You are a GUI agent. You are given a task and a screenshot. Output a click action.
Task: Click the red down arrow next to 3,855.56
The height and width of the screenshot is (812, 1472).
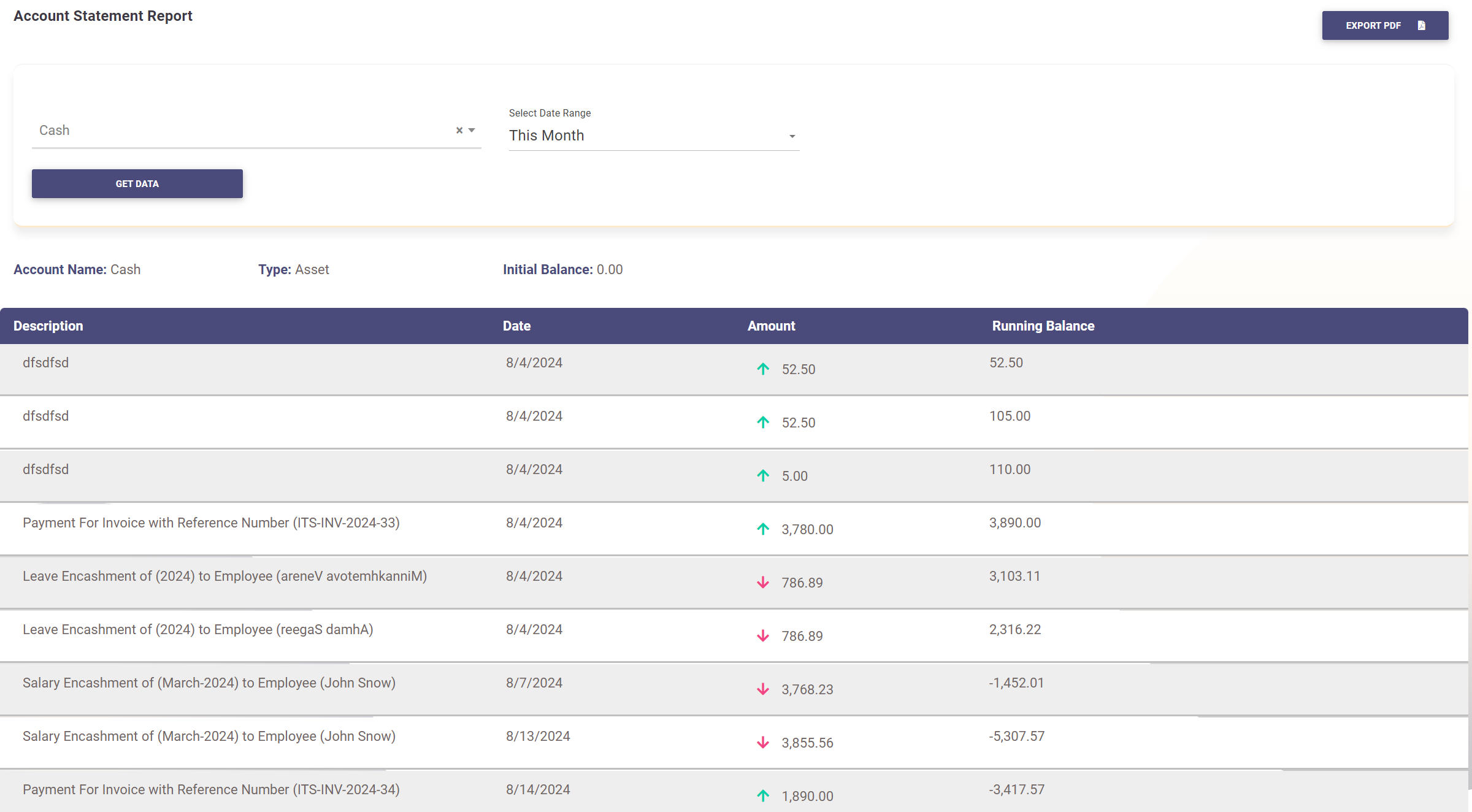(763, 742)
